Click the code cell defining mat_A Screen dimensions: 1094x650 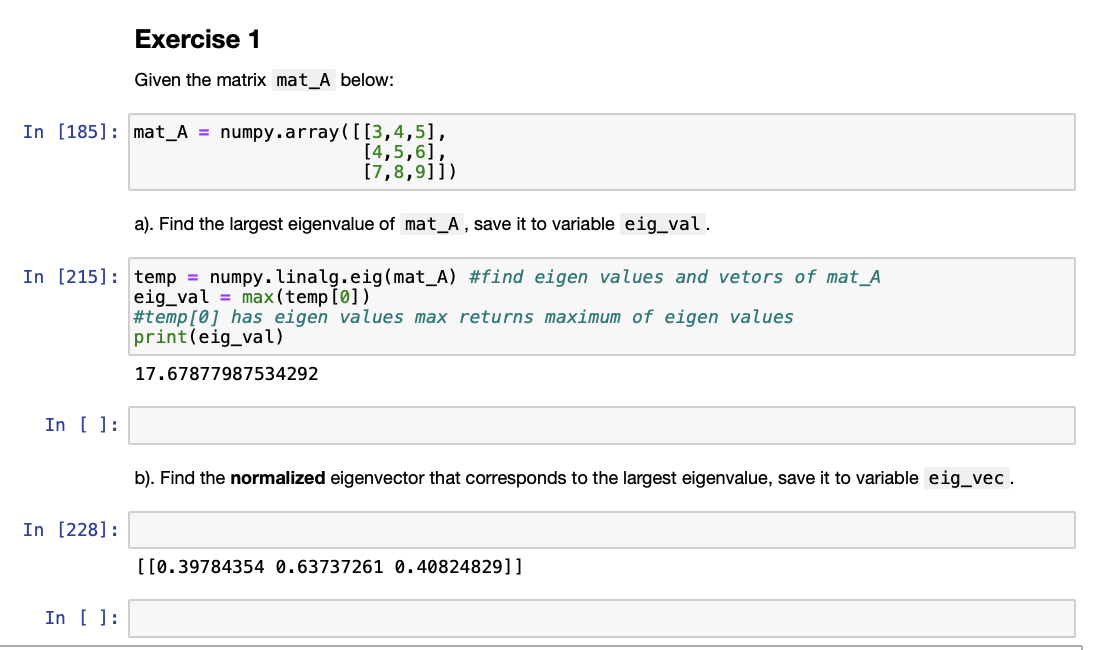click(600, 151)
